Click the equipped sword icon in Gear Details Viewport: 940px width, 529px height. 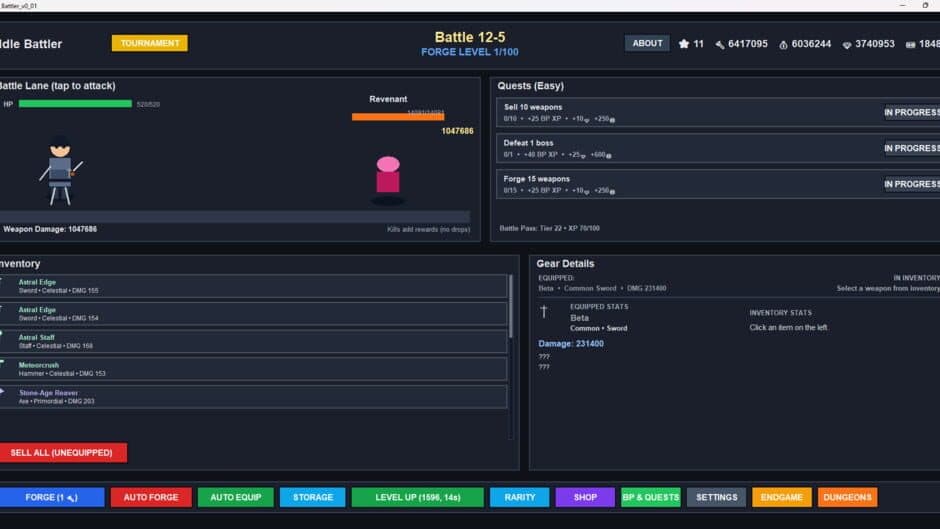(545, 311)
